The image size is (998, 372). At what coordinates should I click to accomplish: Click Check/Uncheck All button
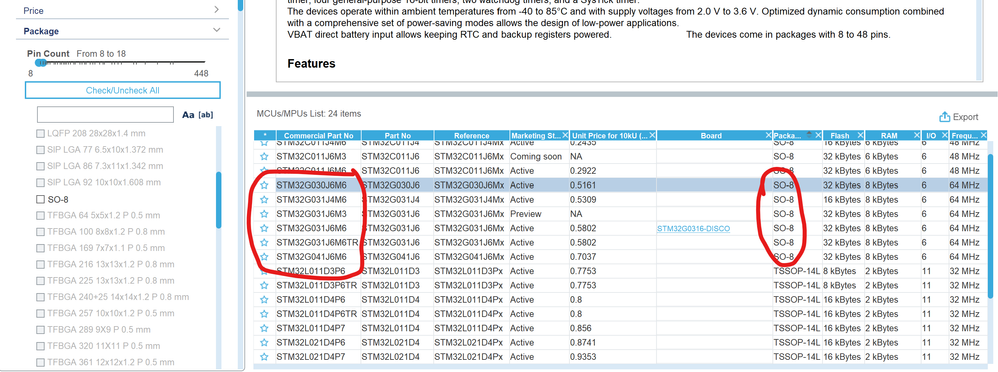pyautogui.click(x=123, y=90)
